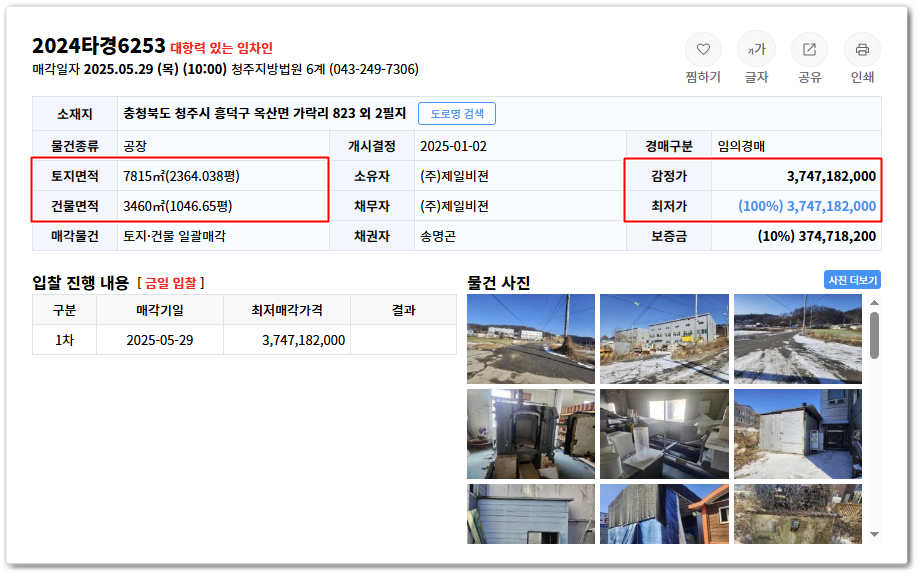Click the 1차 row in bid table

244,340
